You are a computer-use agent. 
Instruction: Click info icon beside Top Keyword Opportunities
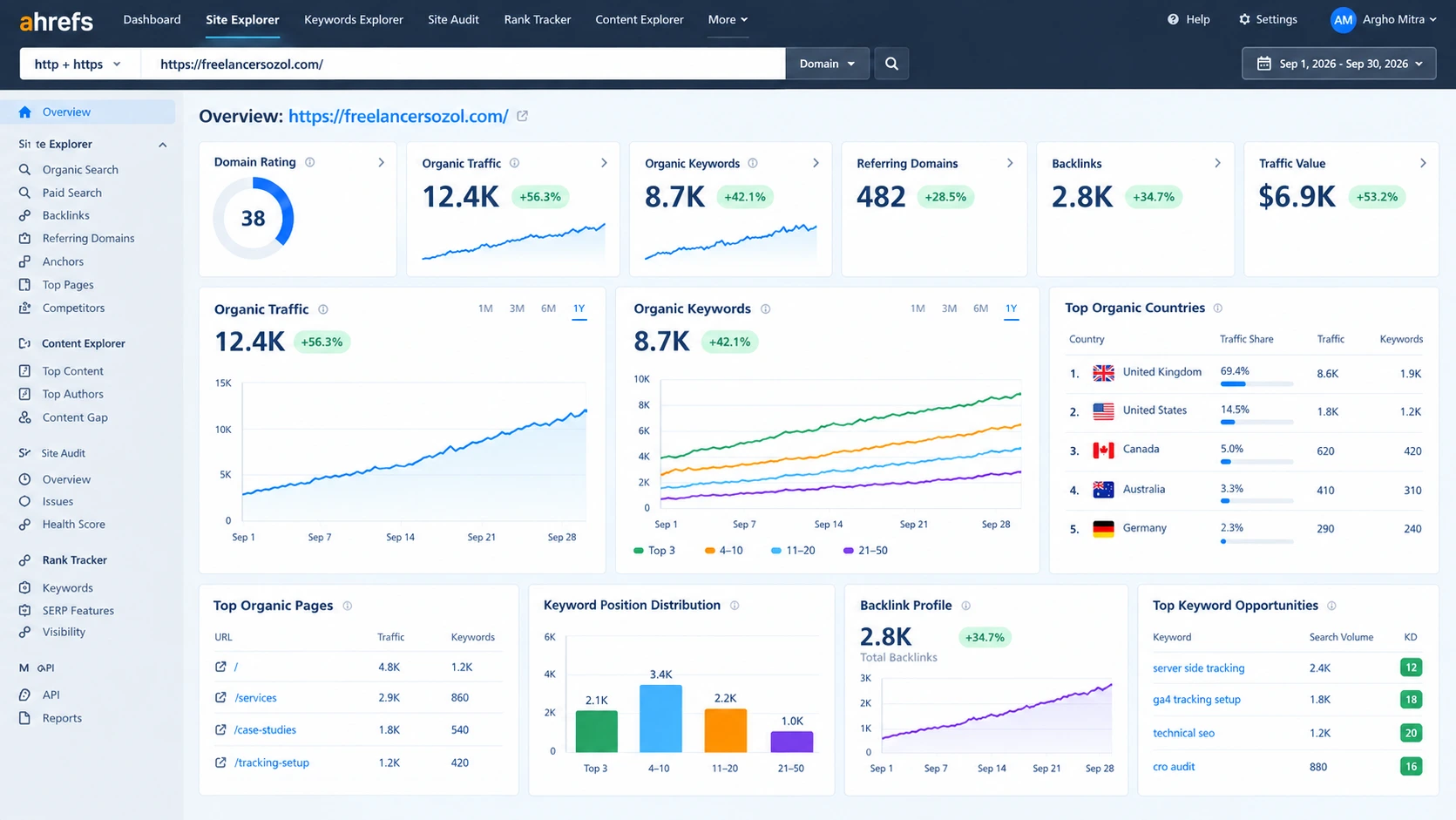pos(1331,606)
